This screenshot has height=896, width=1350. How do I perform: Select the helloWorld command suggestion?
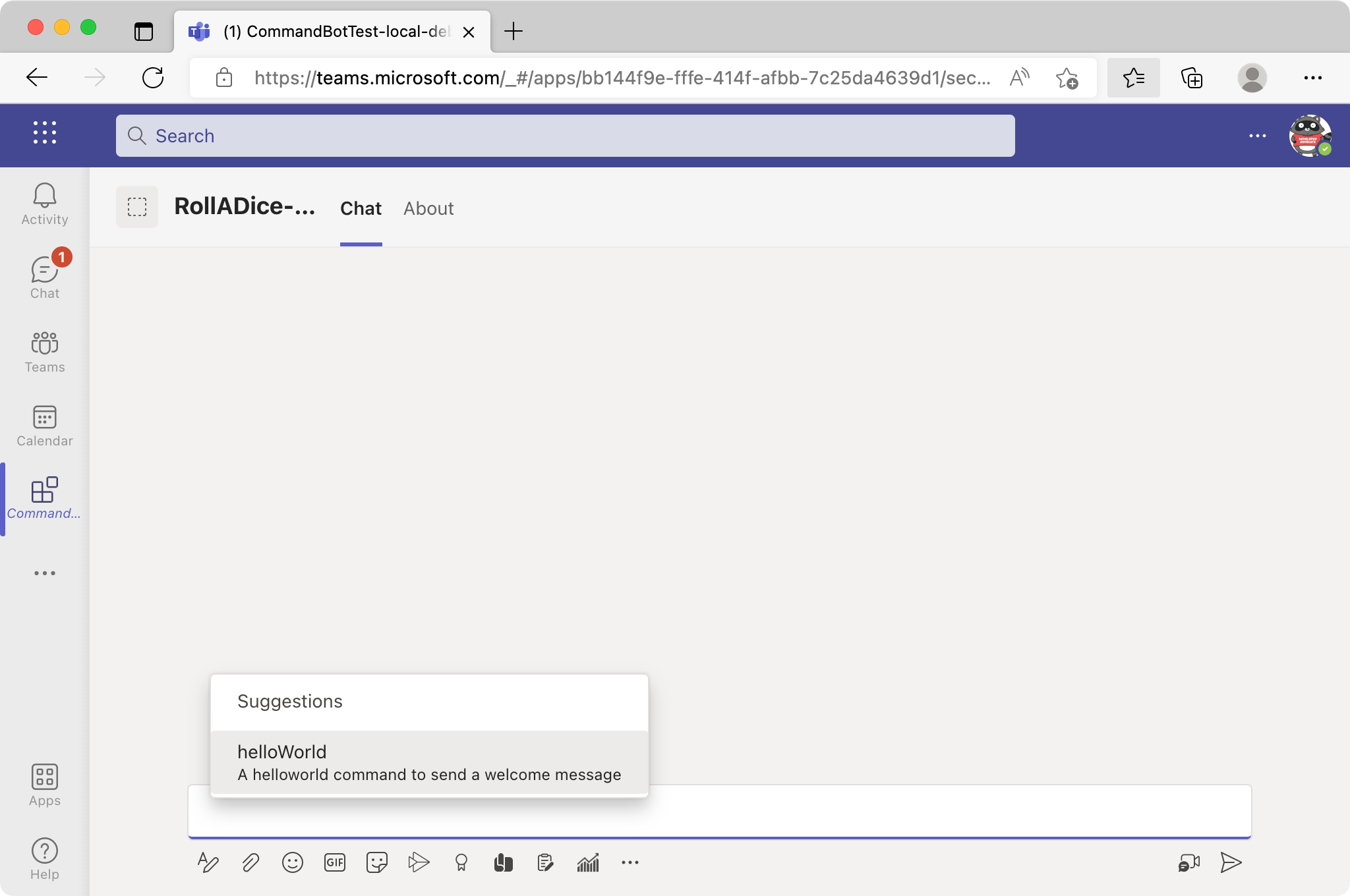[429, 763]
